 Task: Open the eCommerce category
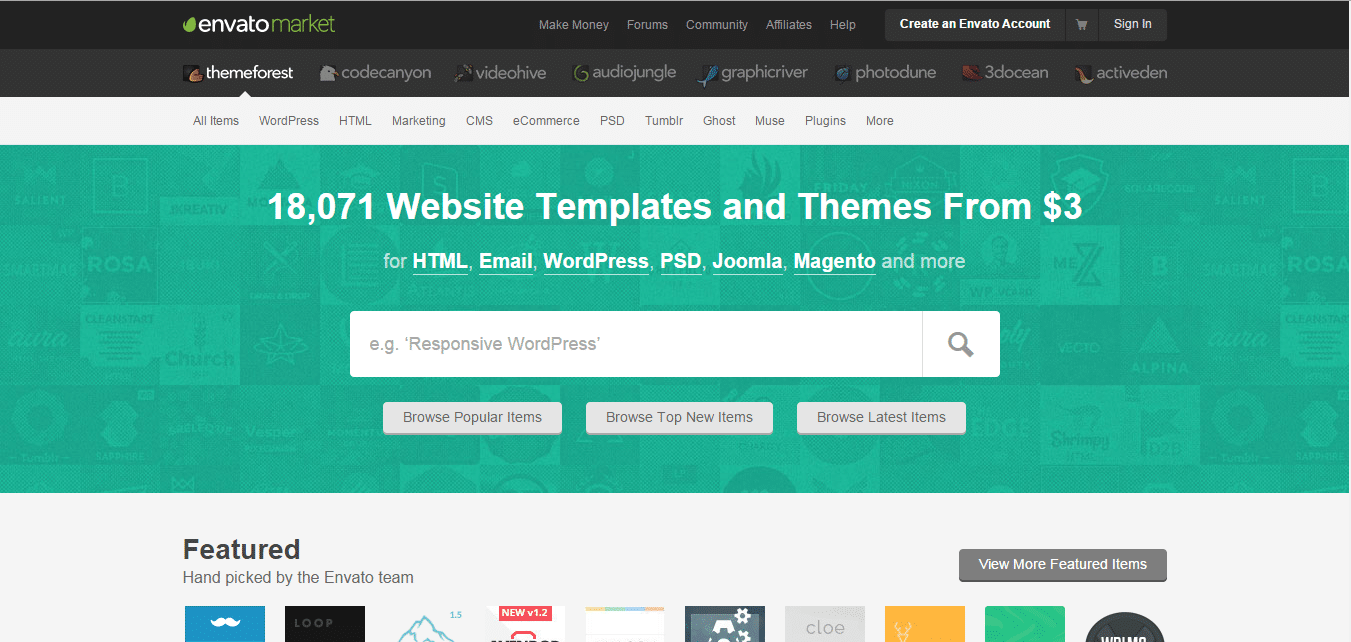(546, 121)
